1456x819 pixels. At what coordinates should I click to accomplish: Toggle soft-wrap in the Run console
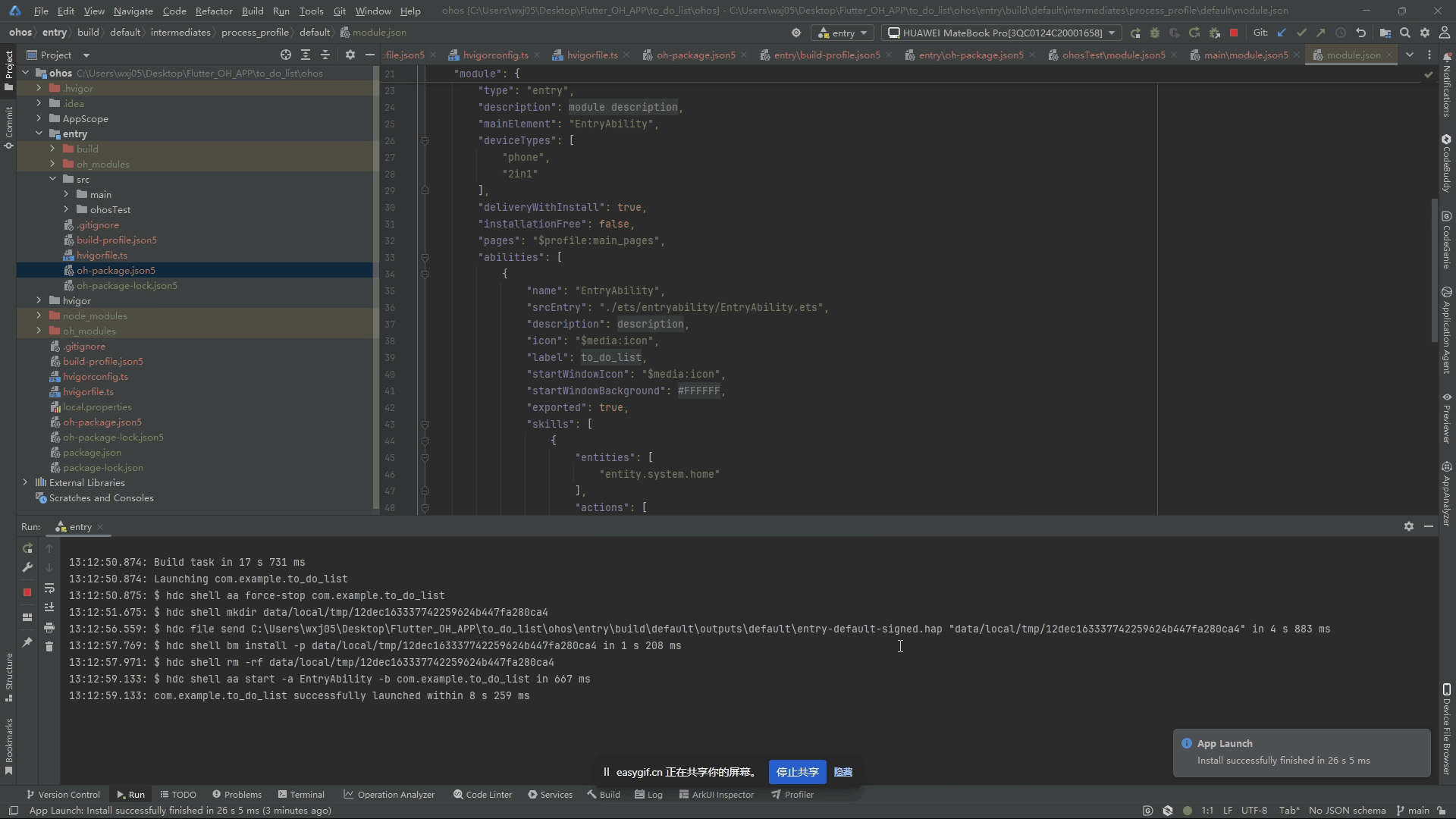49,588
